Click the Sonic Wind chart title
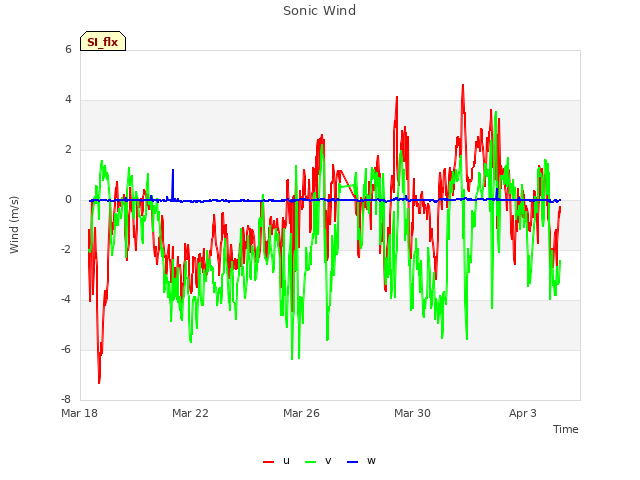The height and width of the screenshot is (480, 640). [320, 11]
